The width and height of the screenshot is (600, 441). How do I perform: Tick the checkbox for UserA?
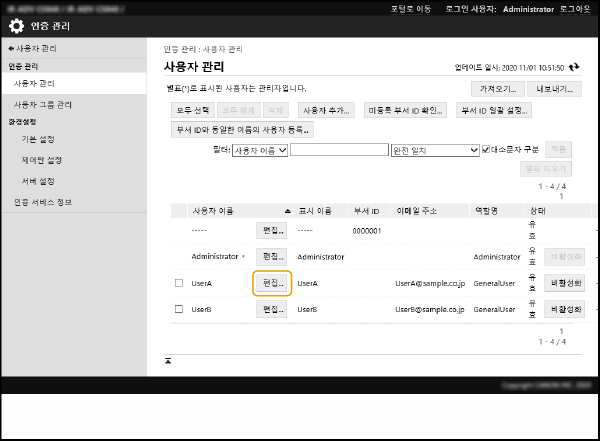tap(179, 283)
